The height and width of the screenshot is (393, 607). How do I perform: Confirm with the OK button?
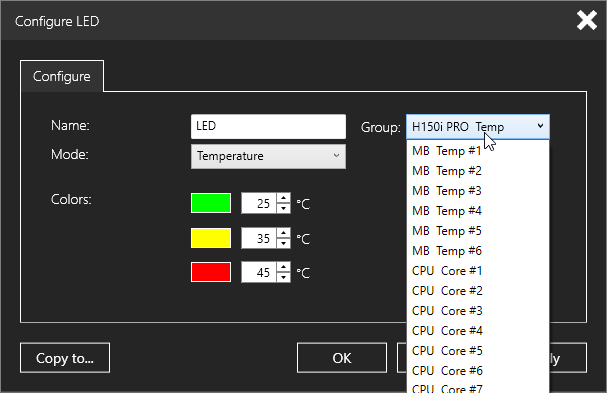(x=342, y=358)
